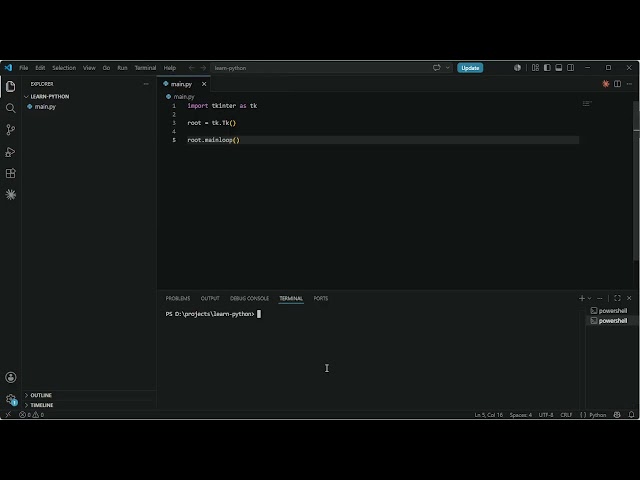Open the Source Control view
The width and height of the screenshot is (640, 480).
pos(11,130)
